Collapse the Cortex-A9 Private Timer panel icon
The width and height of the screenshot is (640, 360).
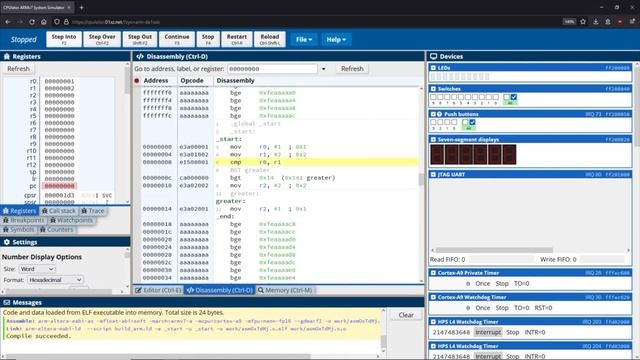(x=433, y=273)
